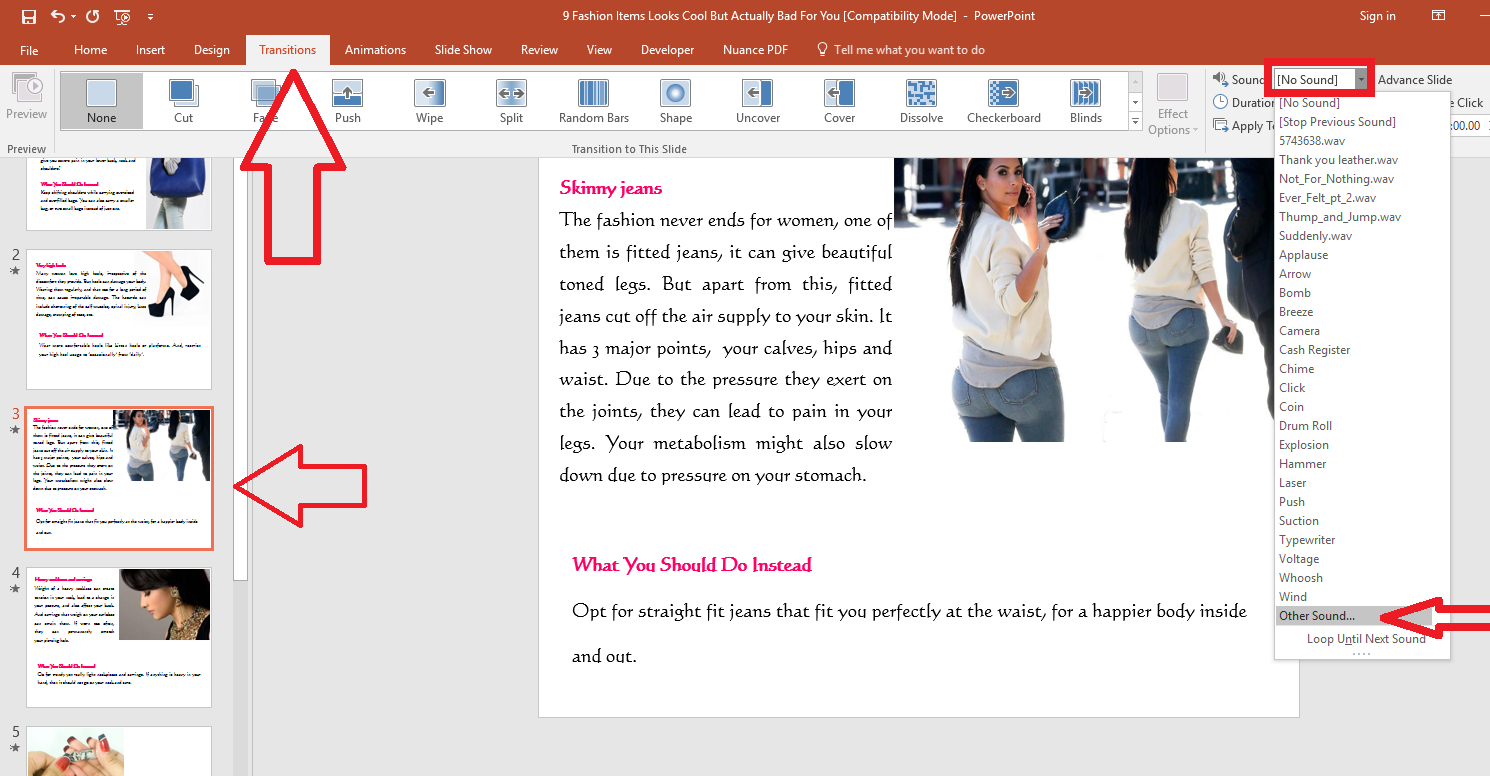Select the Random Bars transition
The width and height of the screenshot is (1490, 776).
(x=592, y=100)
